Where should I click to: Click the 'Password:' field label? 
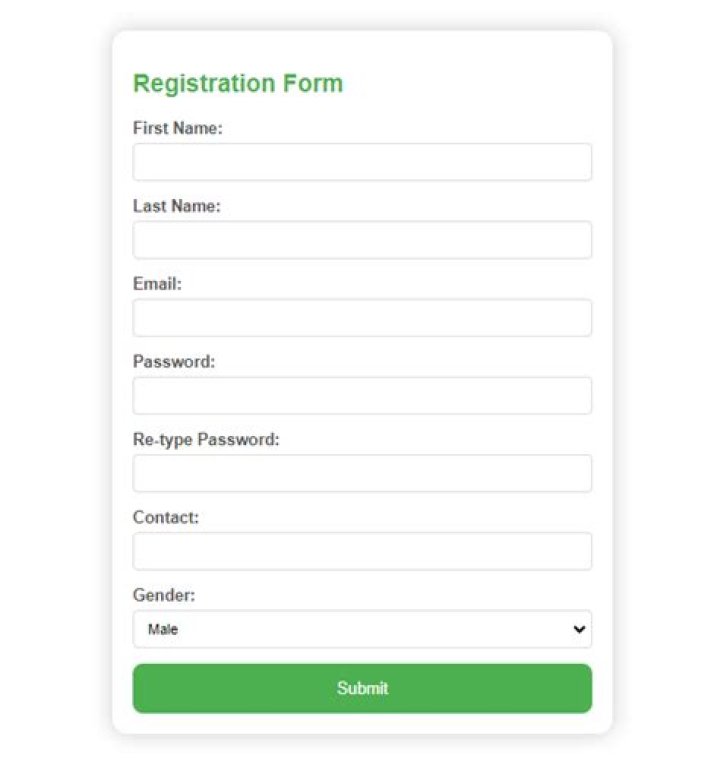point(173,362)
